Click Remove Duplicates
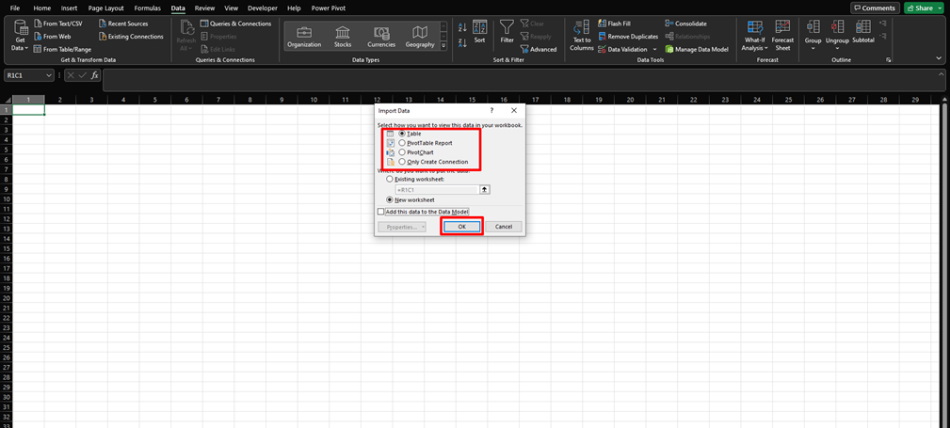The image size is (950, 428). click(x=628, y=36)
